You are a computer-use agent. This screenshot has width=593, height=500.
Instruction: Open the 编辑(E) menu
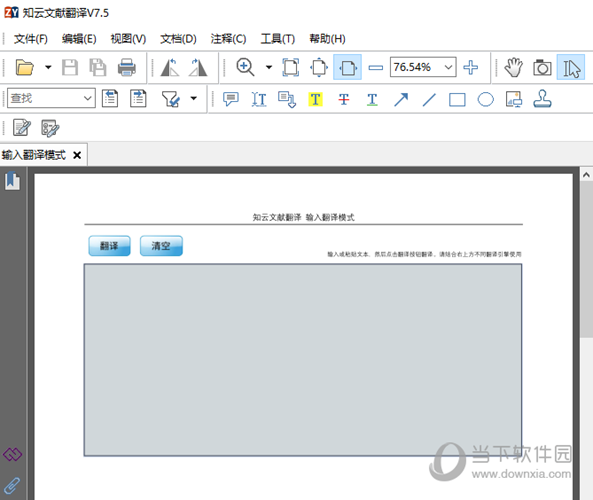point(79,39)
